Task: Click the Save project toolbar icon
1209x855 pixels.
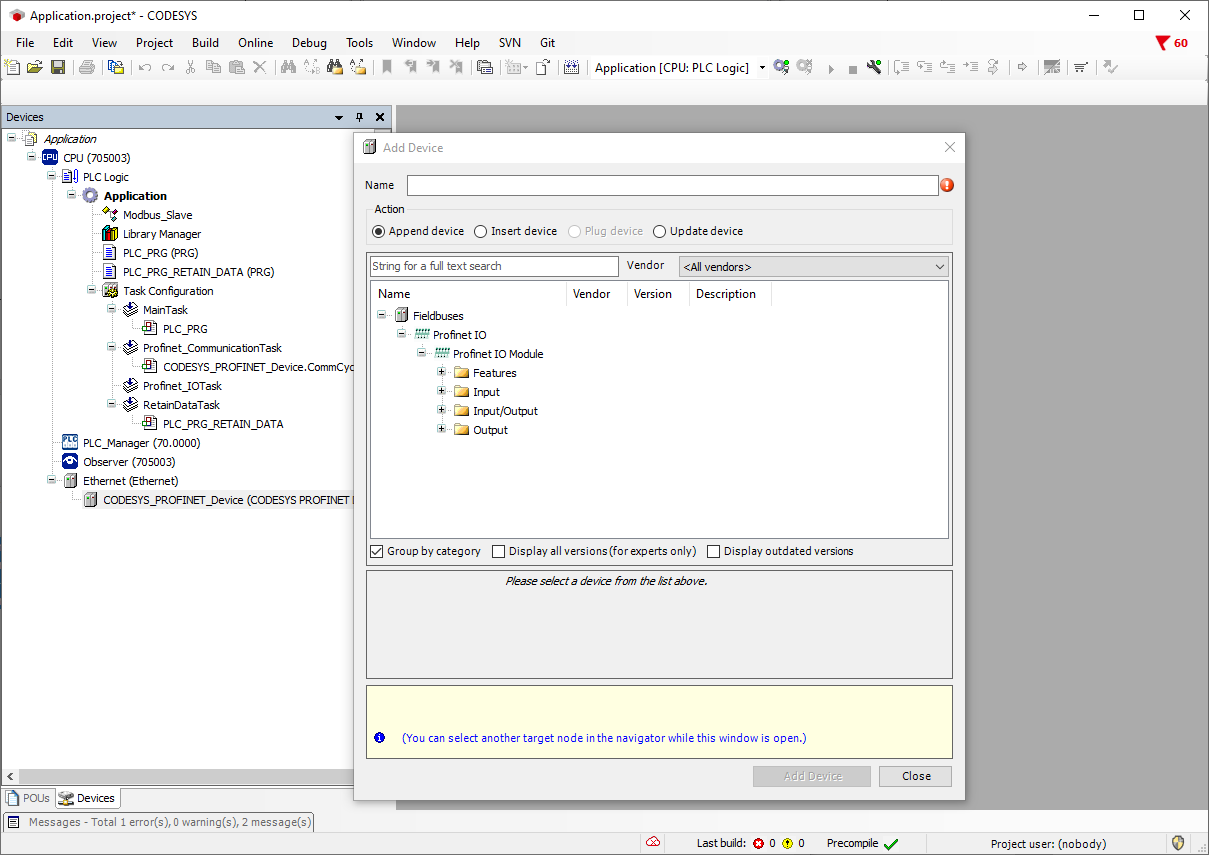Action: click(58, 67)
